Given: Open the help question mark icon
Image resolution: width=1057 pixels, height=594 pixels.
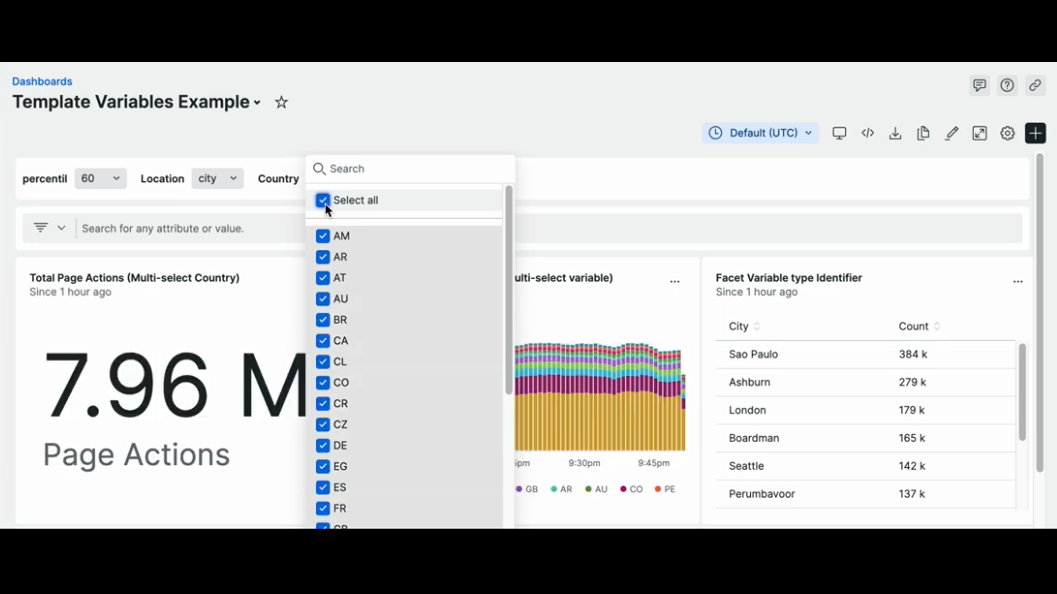Looking at the screenshot, I should [1007, 86].
